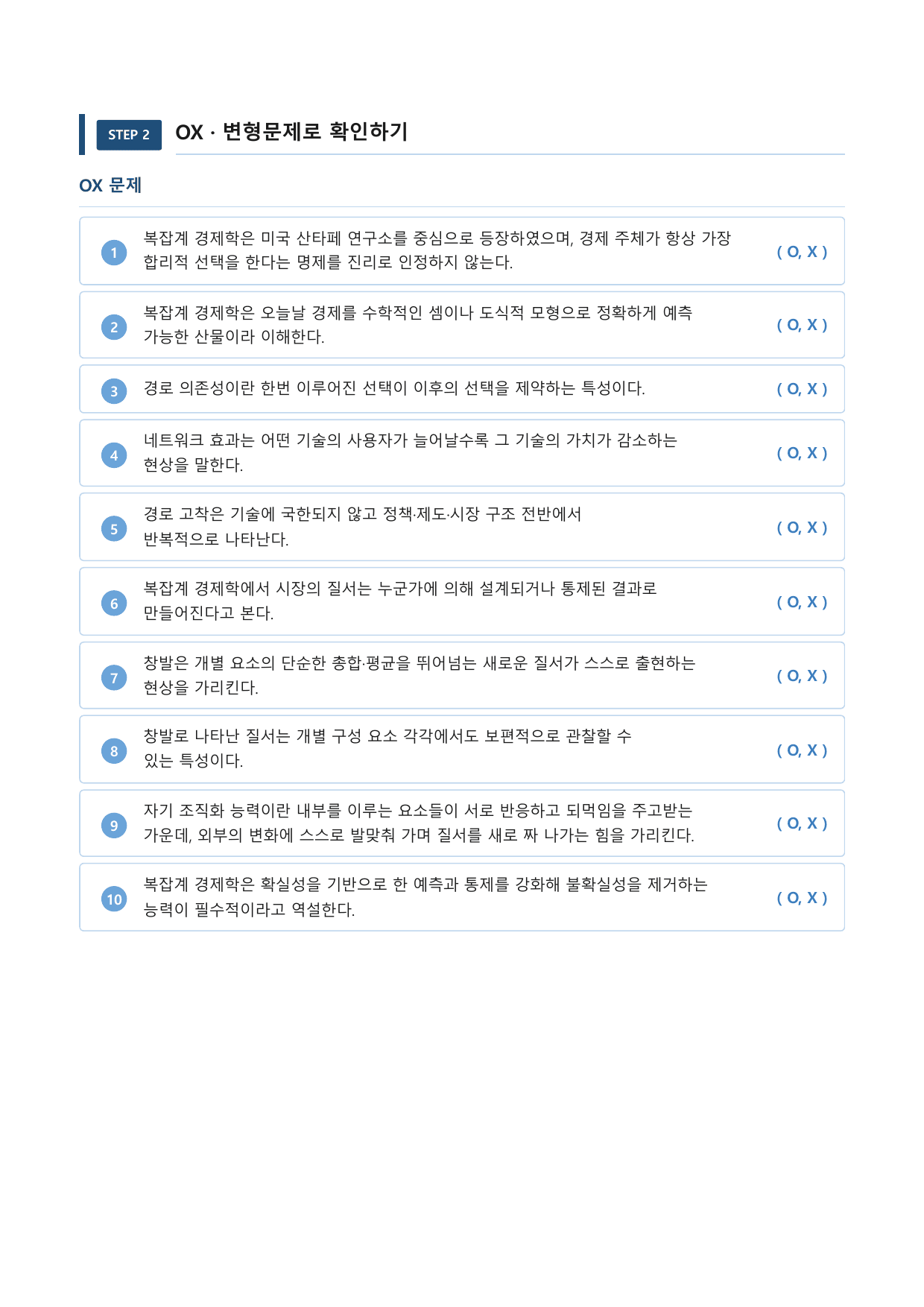Click the number 9 circle badge

114,825
